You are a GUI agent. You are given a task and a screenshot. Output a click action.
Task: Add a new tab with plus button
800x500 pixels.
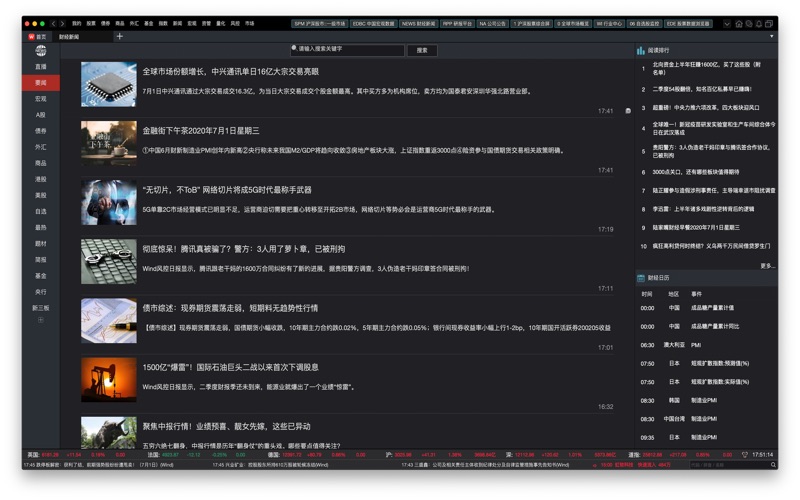[x=119, y=36]
